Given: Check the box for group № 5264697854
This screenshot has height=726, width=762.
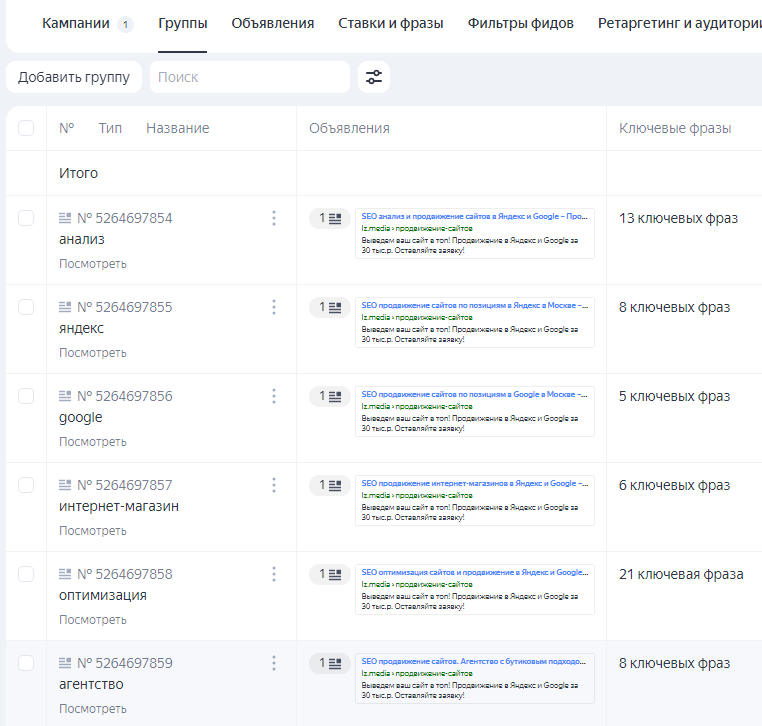Looking at the screenshot, I should [26, 218].
